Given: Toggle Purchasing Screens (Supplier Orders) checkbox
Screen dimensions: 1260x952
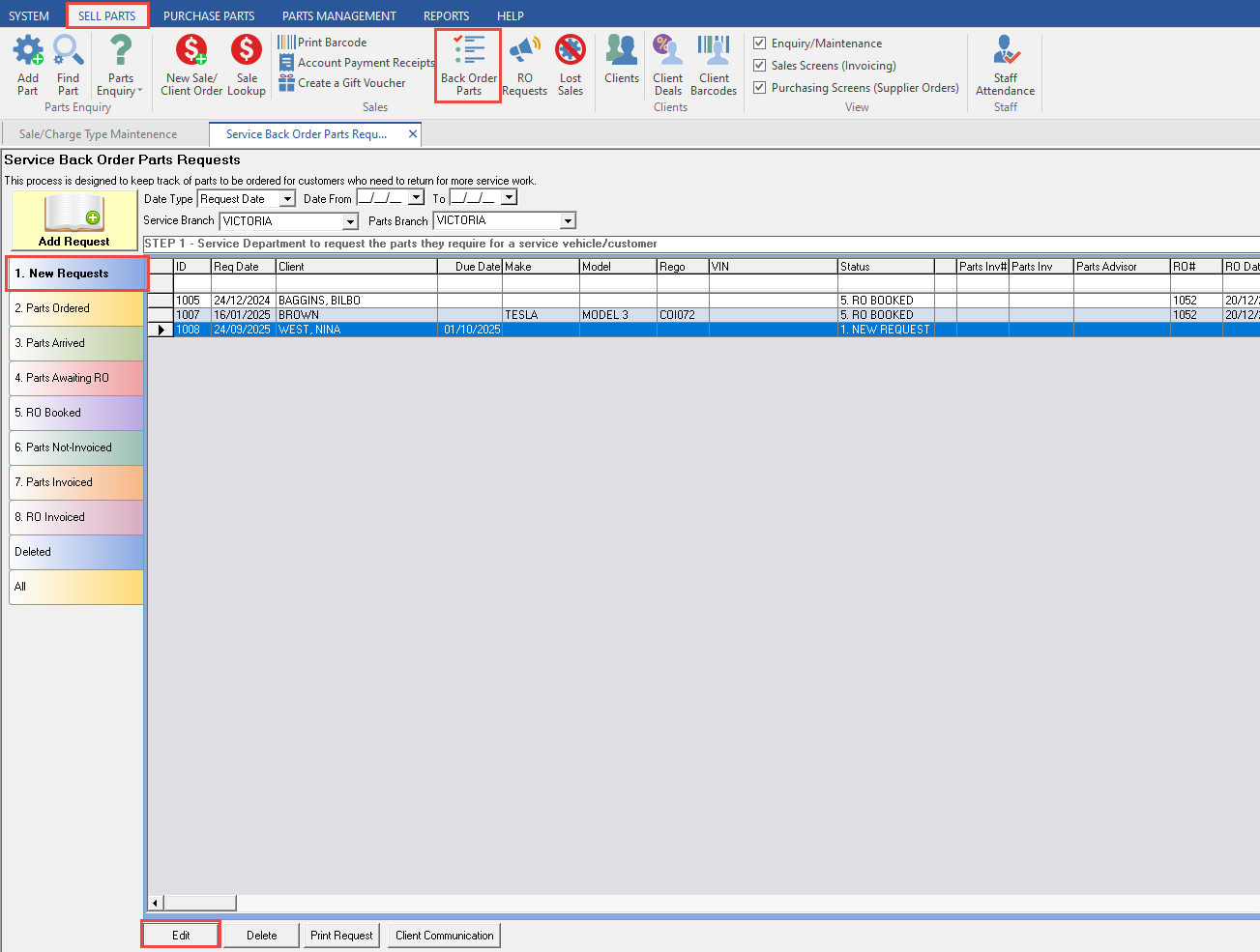Looking at the screenshot, I should pos(760,88).
